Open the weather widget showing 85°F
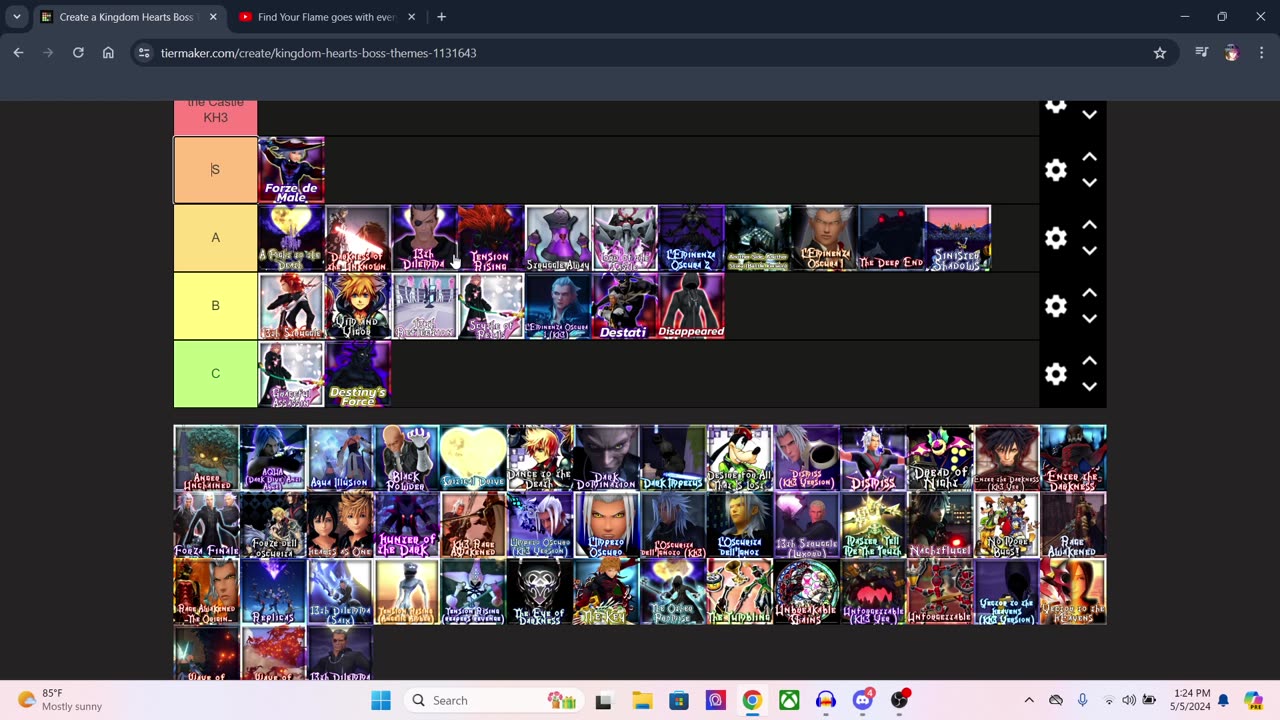Screen dimensions: 1280x720 point(62,700)
